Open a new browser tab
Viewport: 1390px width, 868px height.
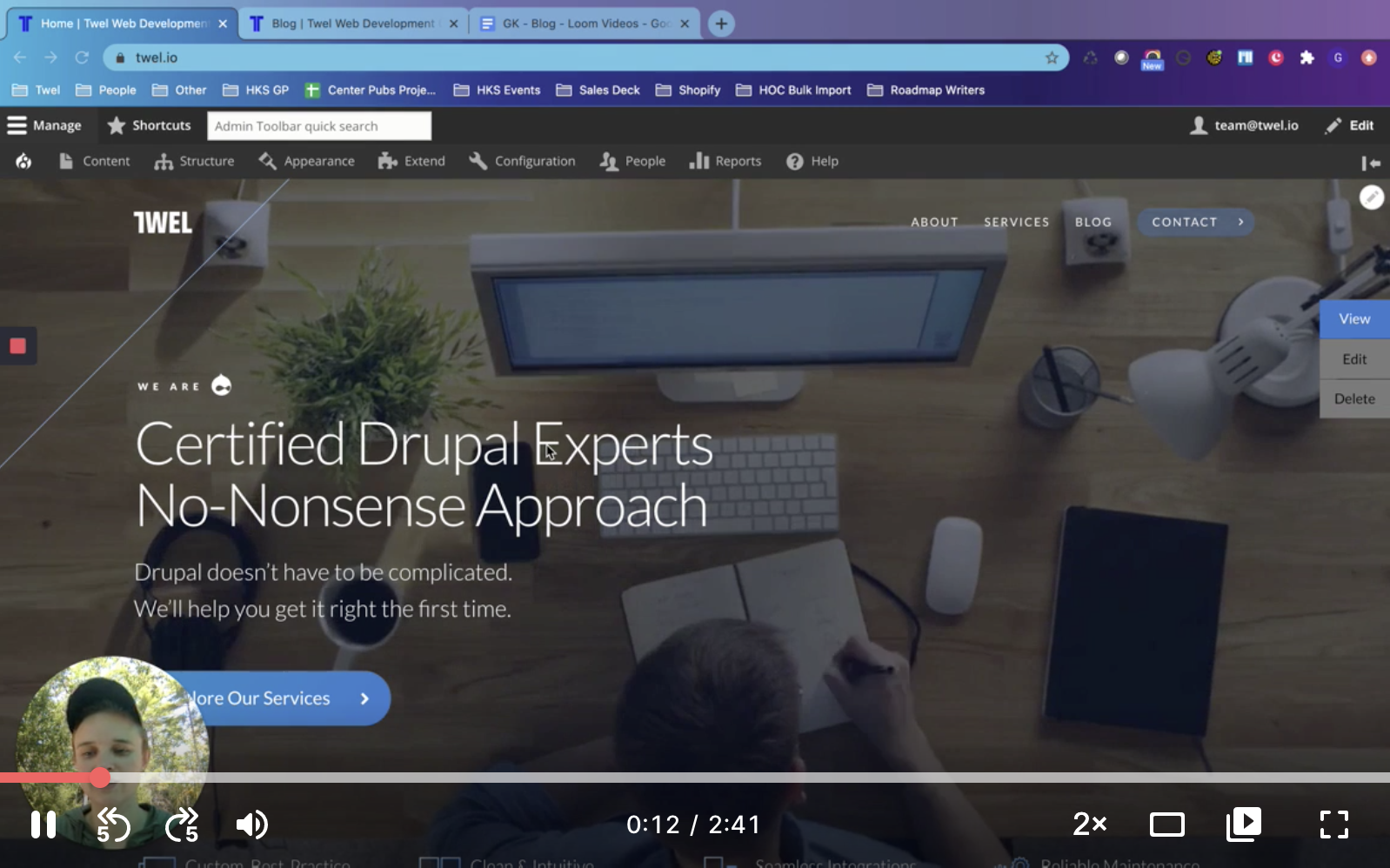(721, 23)
